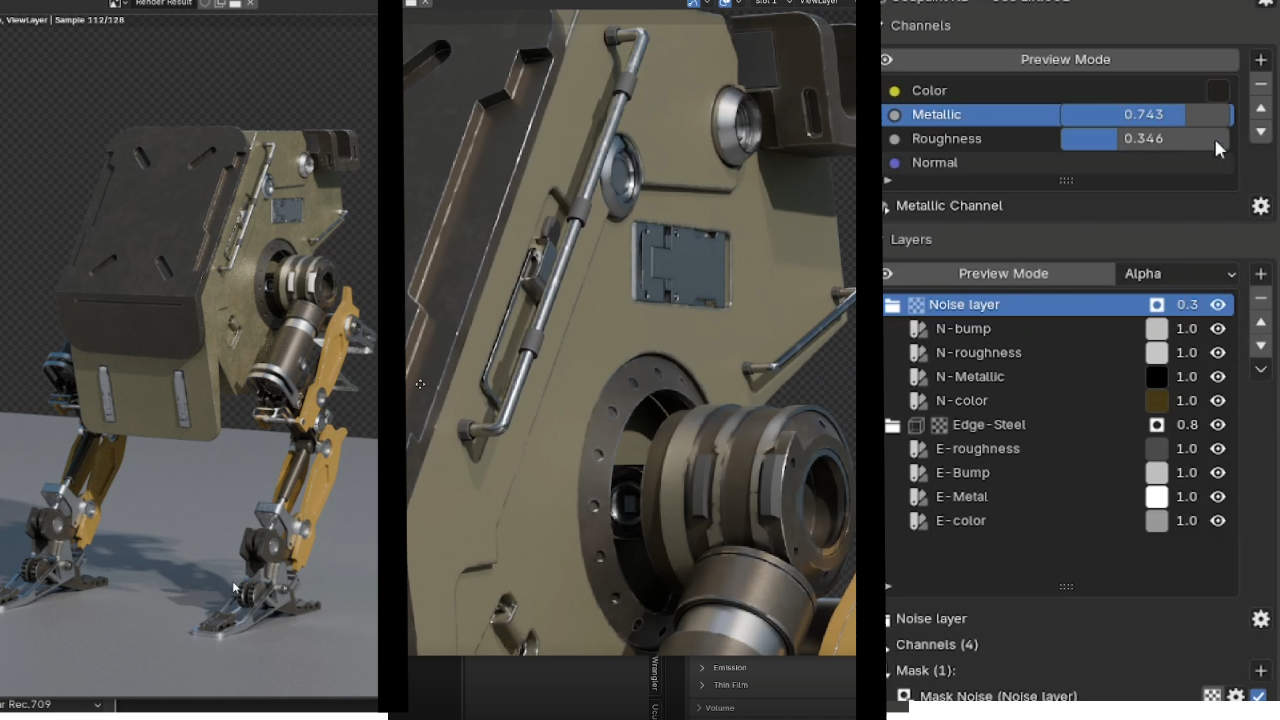Click the Noise layer mask icon
The image size is (1280, 720).
click(1157, 305)
